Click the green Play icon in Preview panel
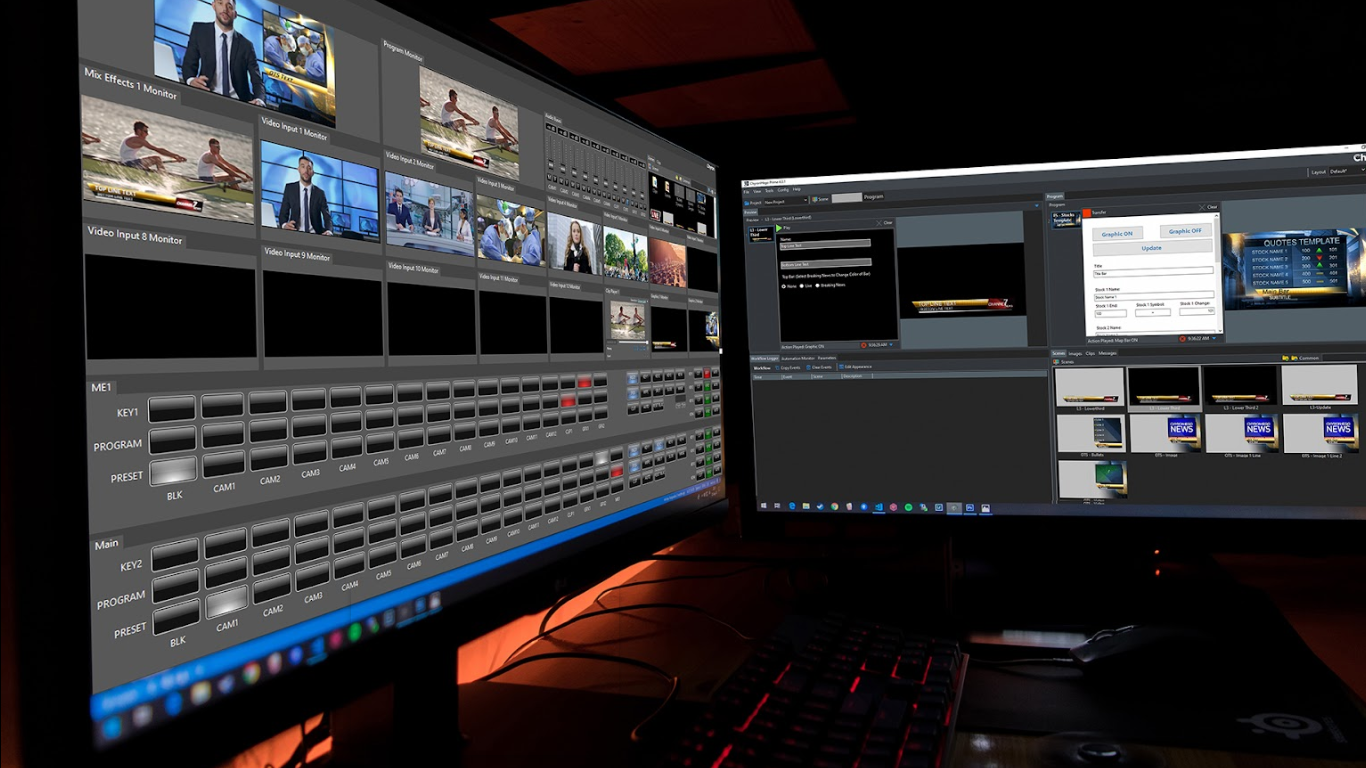This screenshot has height=768, width=1366. (x=779, y=228)
